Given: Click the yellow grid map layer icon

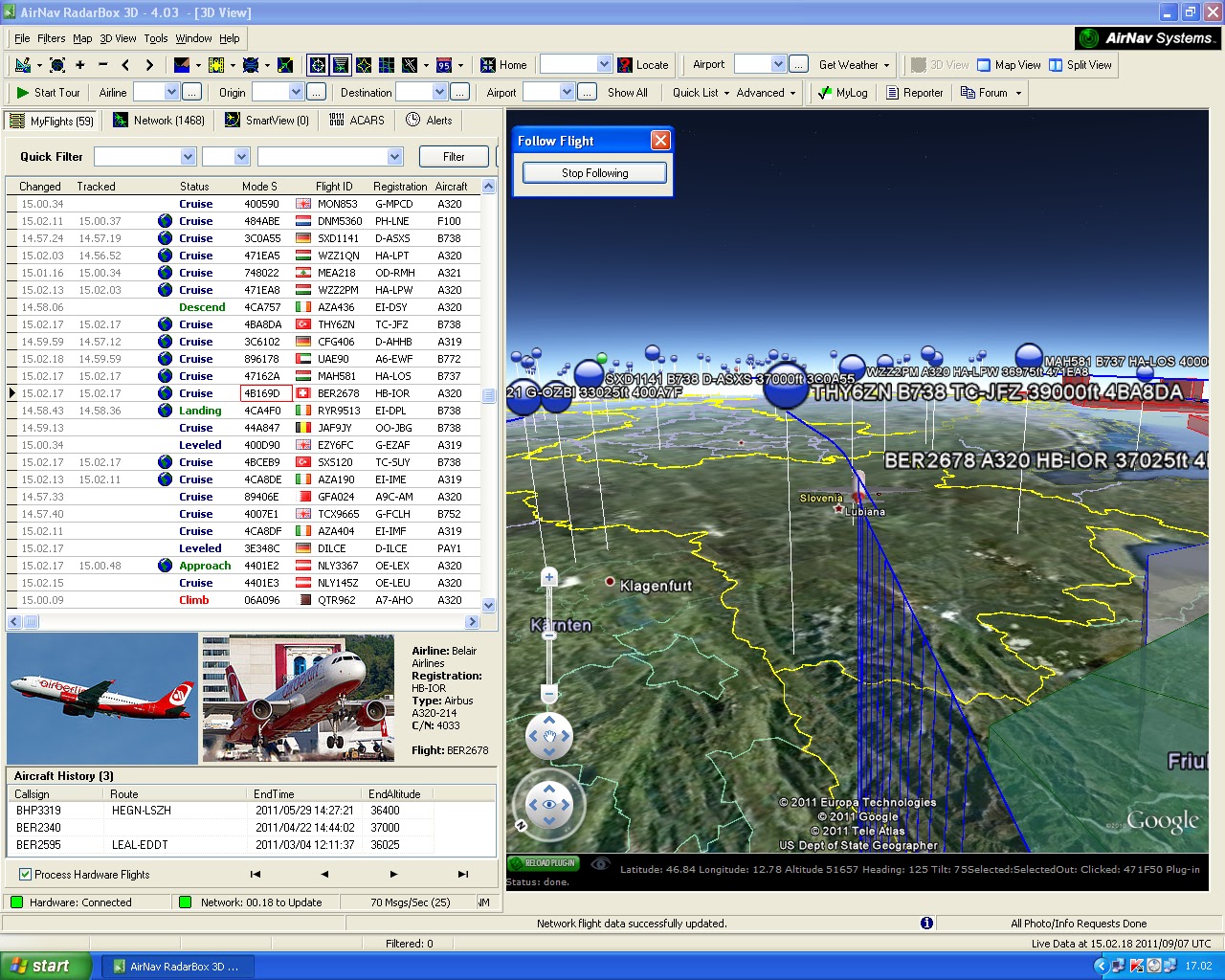Looking at the screenshot, I should pos(216,65).
